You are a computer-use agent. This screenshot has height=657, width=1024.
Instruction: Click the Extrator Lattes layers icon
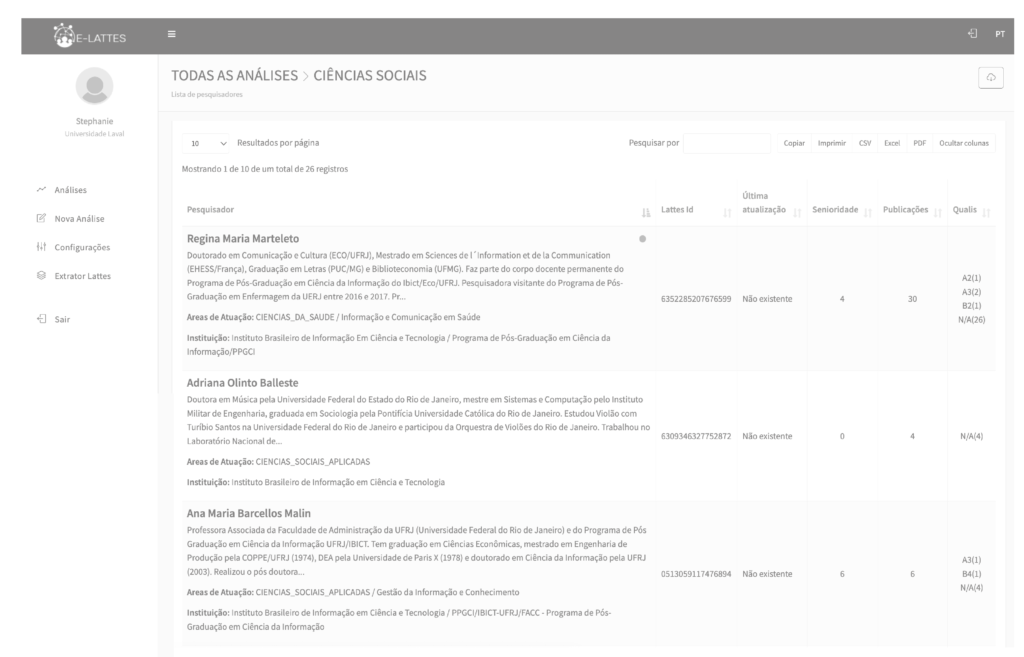coord(40,275)
